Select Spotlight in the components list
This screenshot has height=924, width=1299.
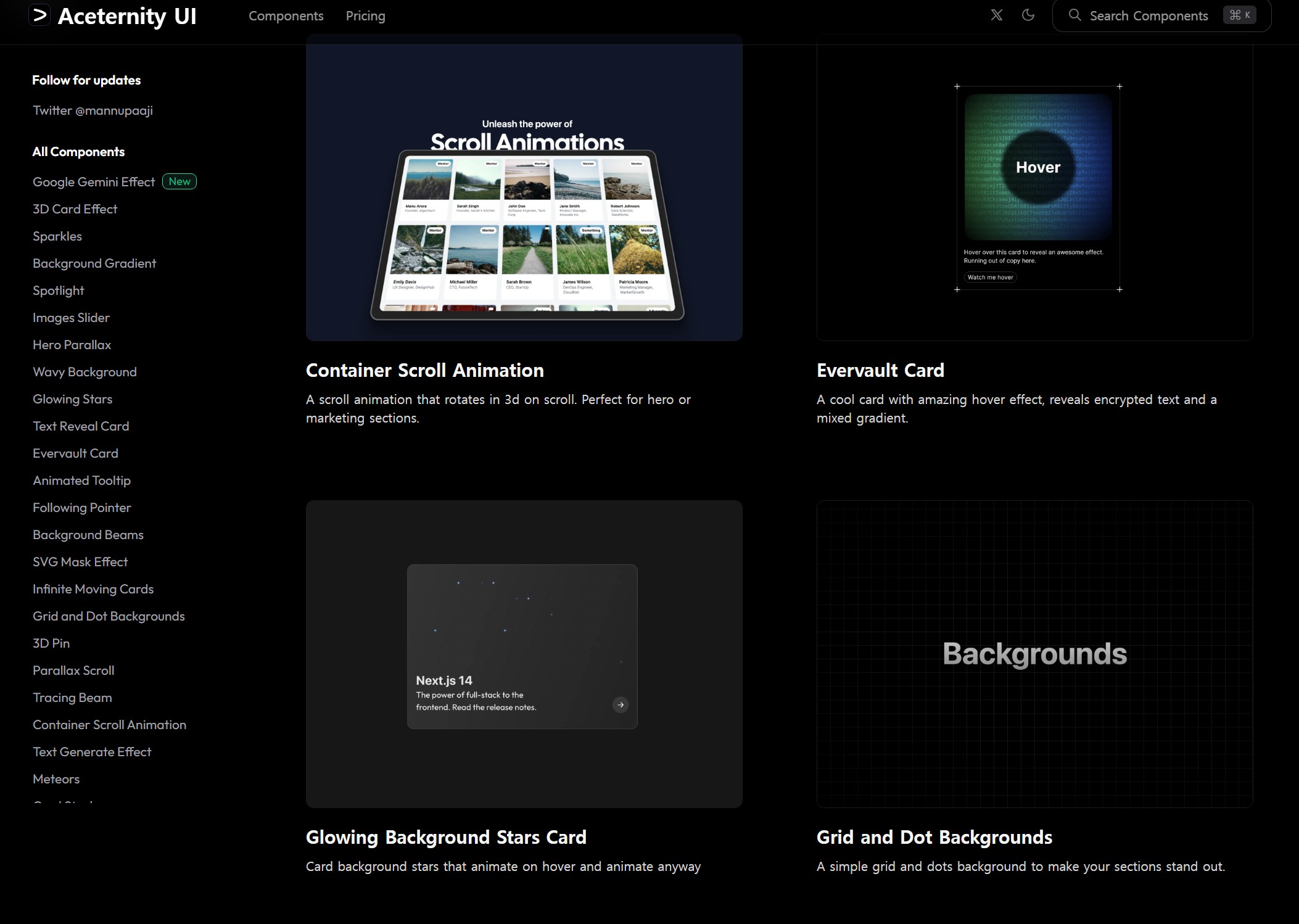(x=58, y=291)
